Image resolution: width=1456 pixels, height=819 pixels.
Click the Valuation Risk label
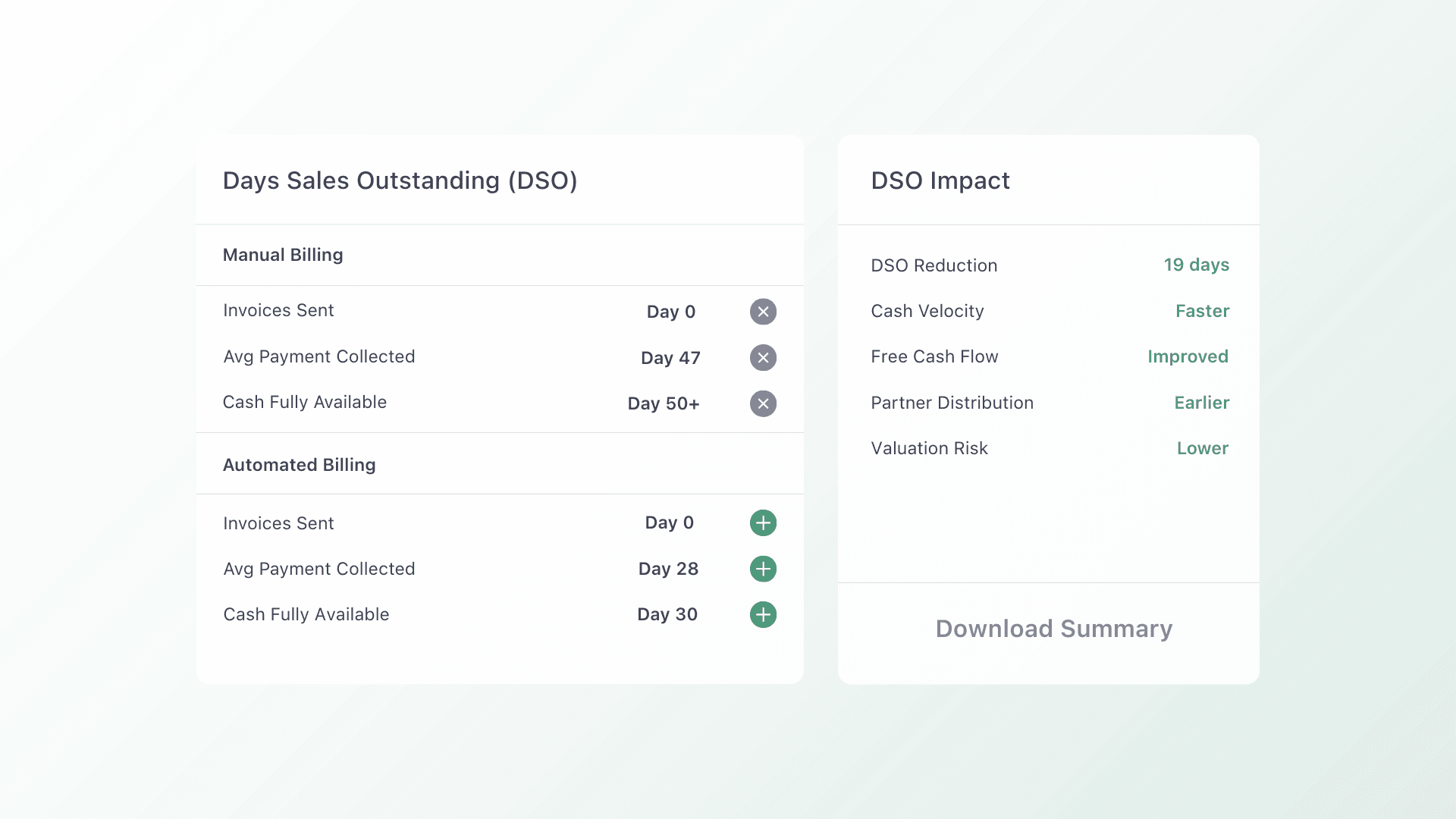[x=929, y=448]
